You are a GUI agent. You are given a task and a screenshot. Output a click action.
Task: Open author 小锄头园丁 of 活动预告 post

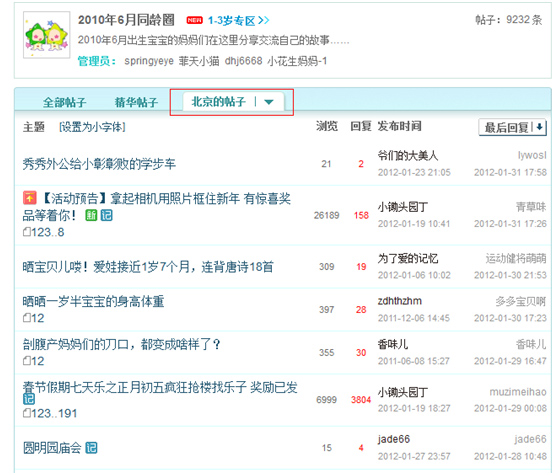(402, 207)
